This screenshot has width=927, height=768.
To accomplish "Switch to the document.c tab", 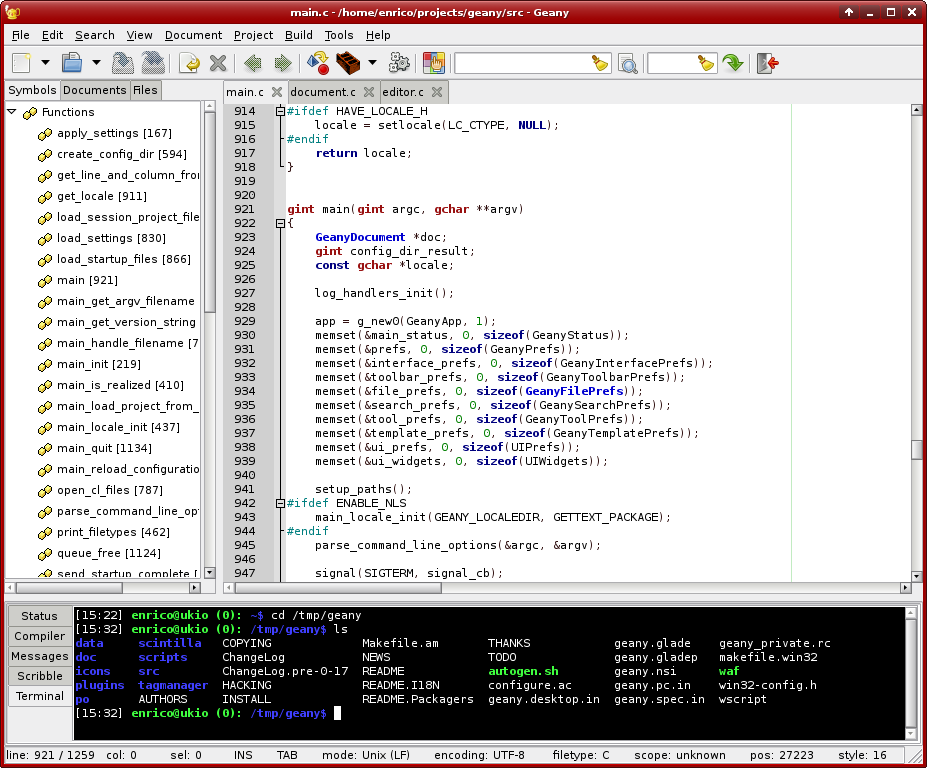I will point(322,92).
